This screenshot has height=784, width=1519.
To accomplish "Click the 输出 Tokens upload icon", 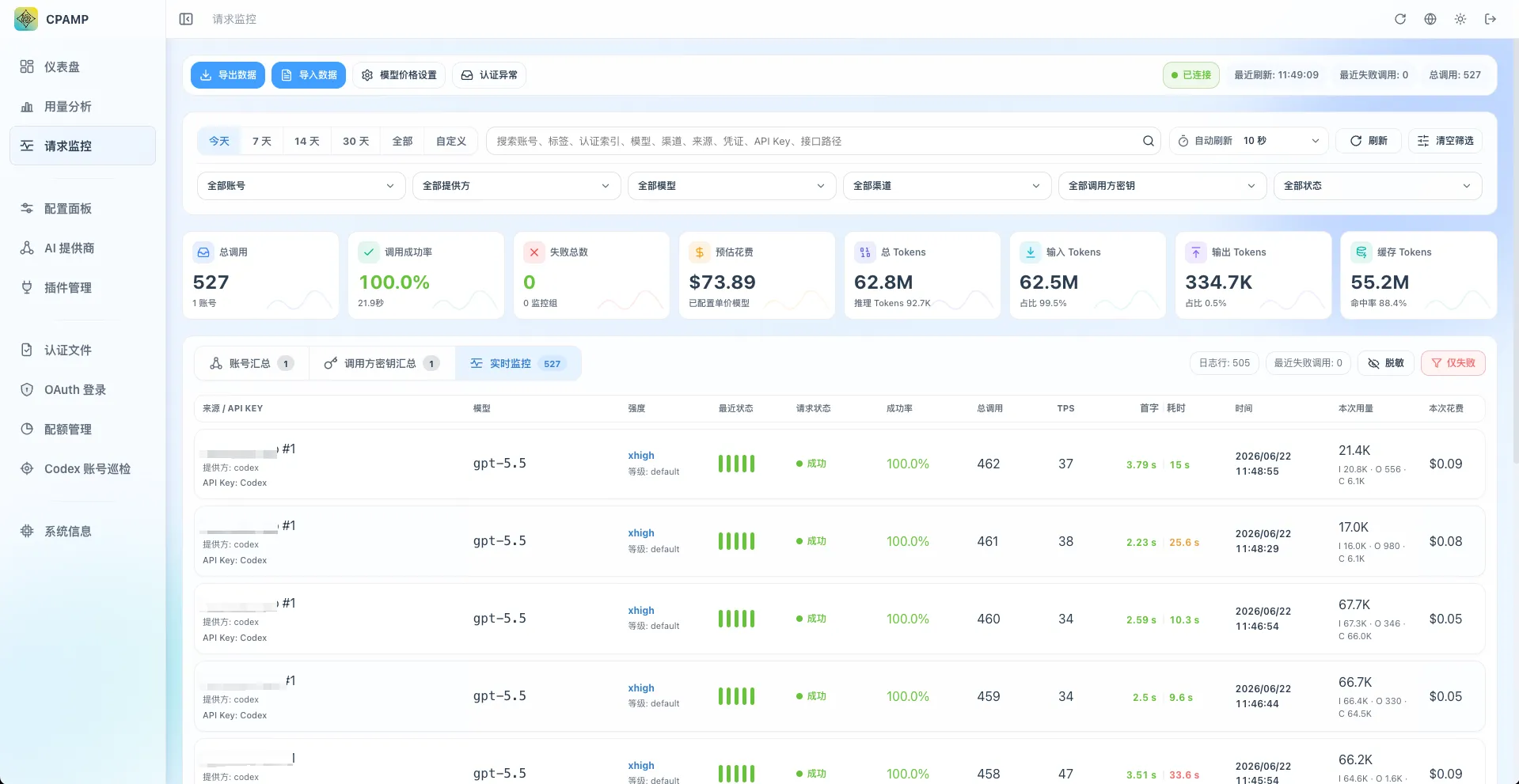I will pos(1196,252).
